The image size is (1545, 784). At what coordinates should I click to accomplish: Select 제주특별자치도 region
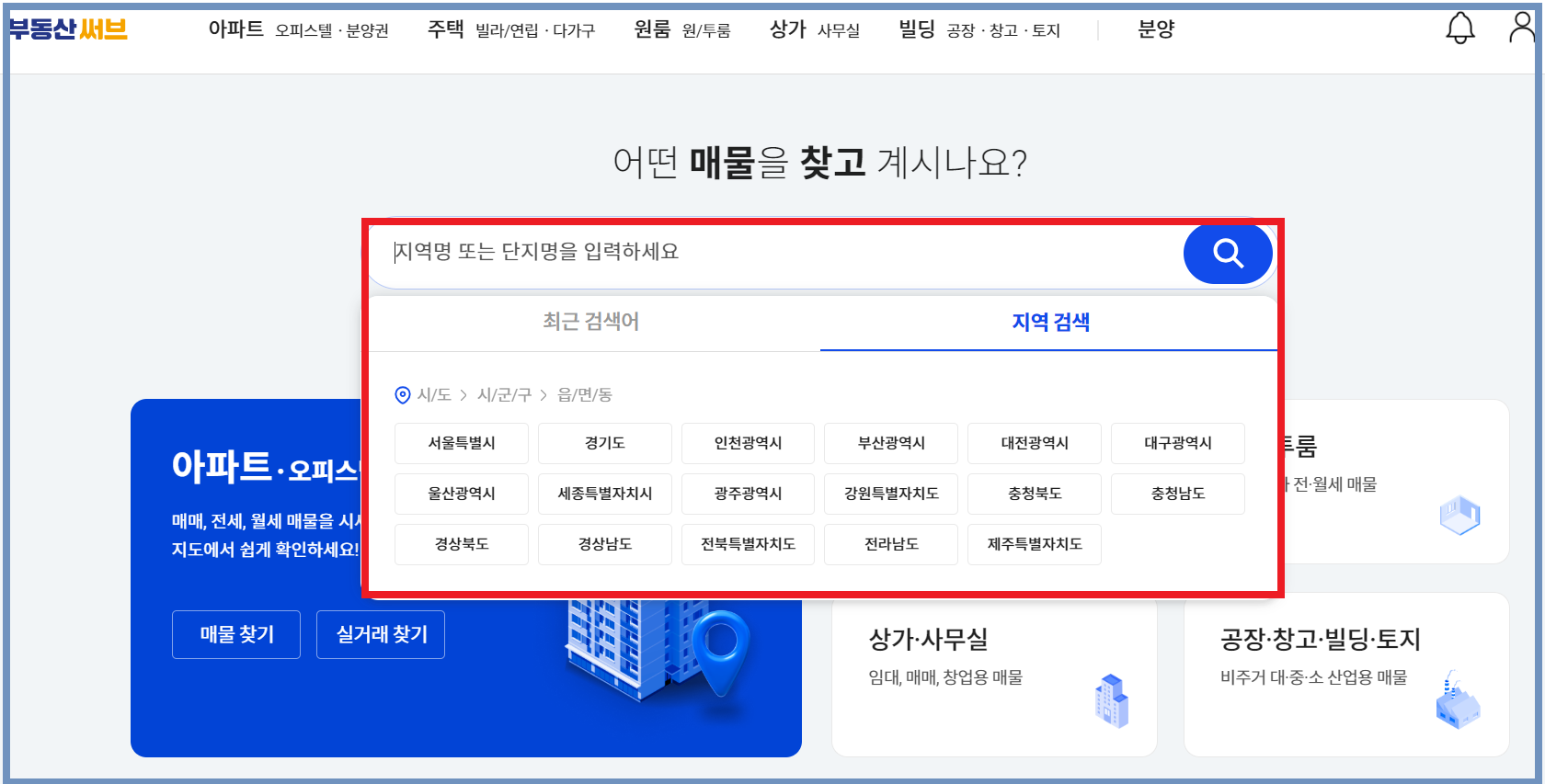(x=1035, y=544)
